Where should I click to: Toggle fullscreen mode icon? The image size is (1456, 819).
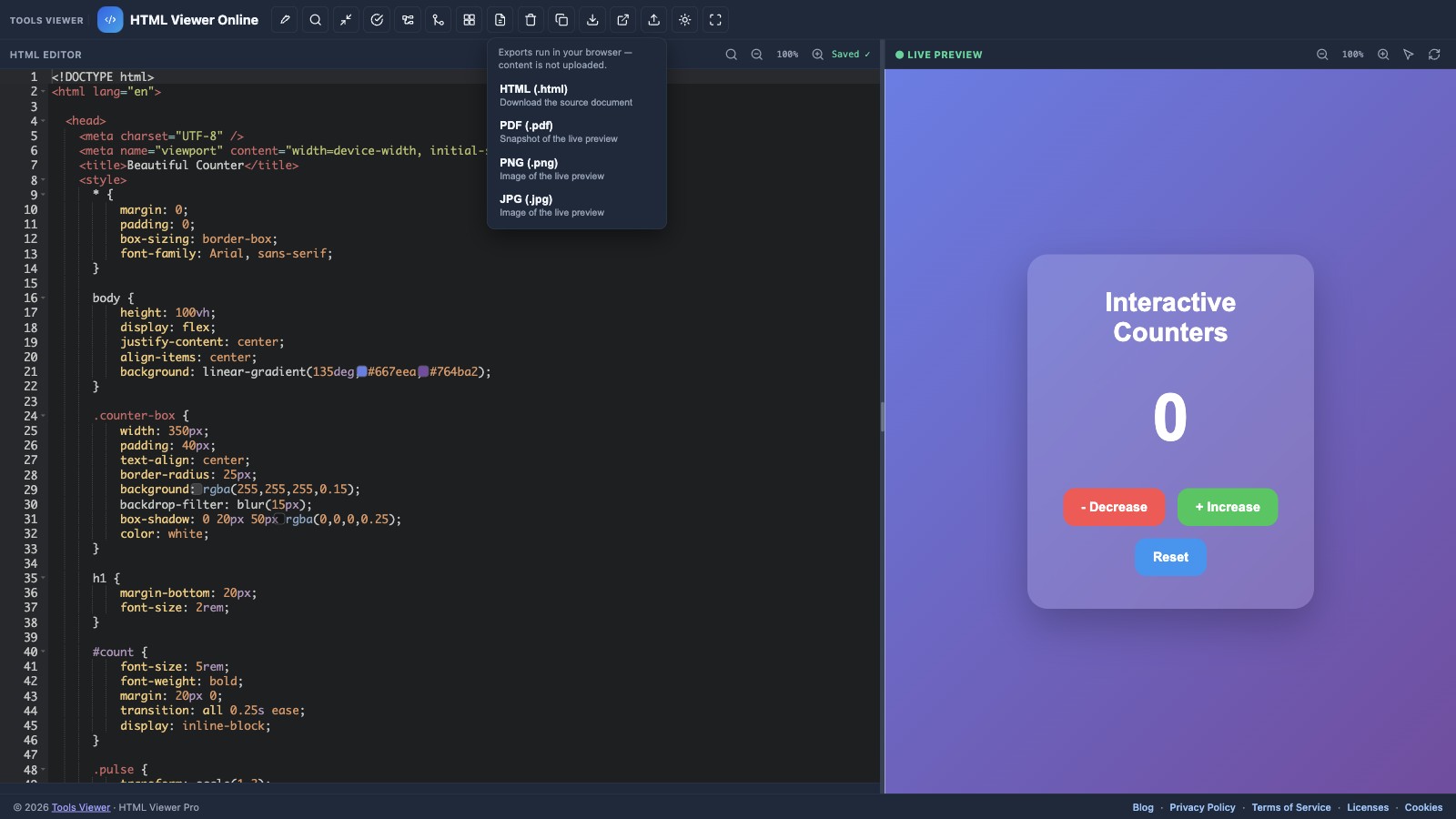pos(715,20)
